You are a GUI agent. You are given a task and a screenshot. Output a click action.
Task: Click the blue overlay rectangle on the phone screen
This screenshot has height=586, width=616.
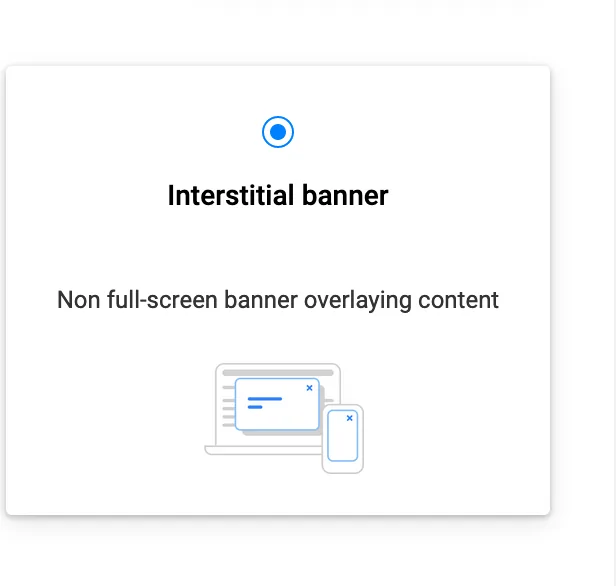(342, 438)
